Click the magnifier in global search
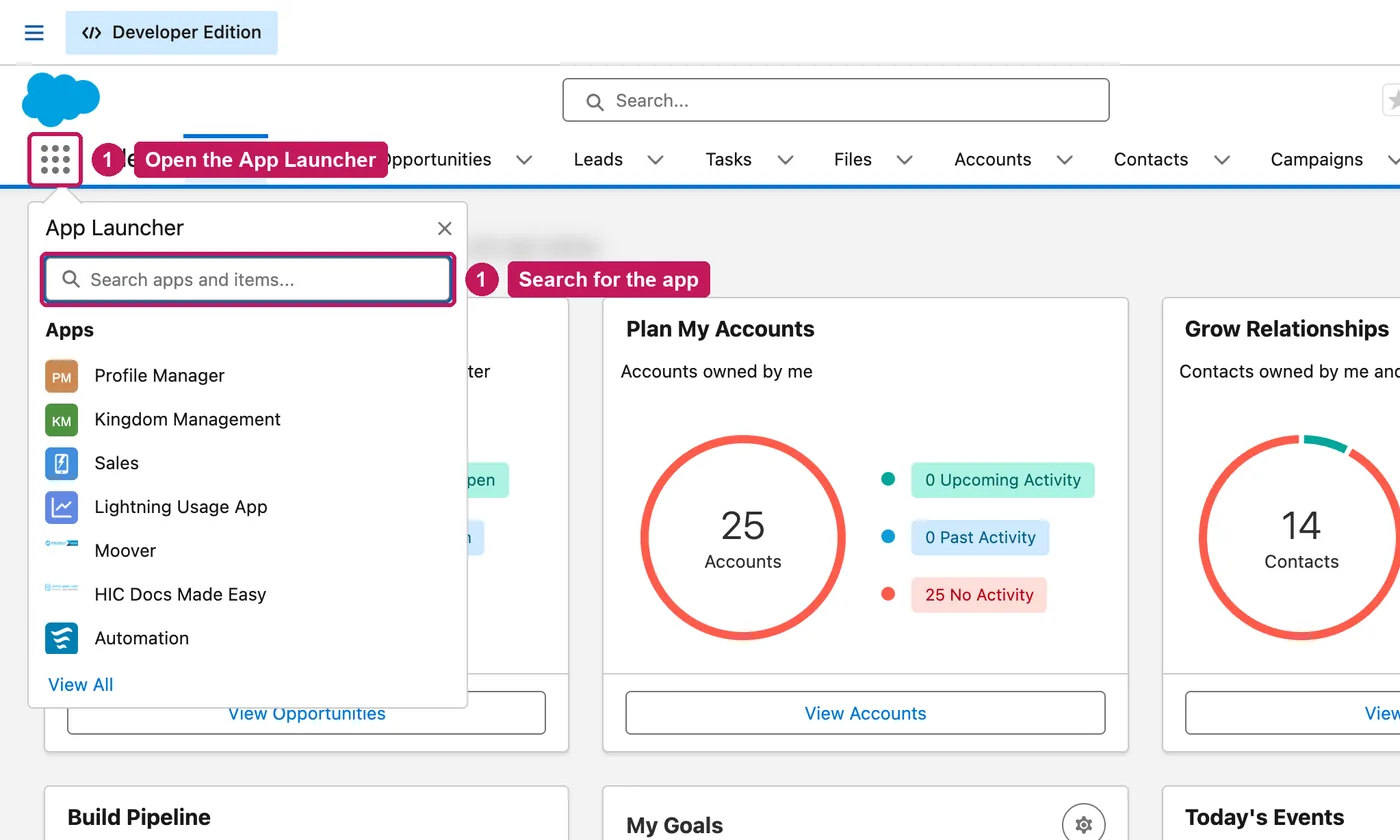 click(594, 101)
